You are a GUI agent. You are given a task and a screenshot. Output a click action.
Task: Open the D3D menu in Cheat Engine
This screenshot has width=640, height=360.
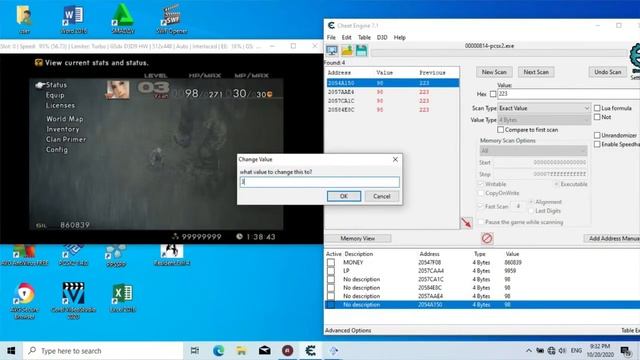coord(382,37)
